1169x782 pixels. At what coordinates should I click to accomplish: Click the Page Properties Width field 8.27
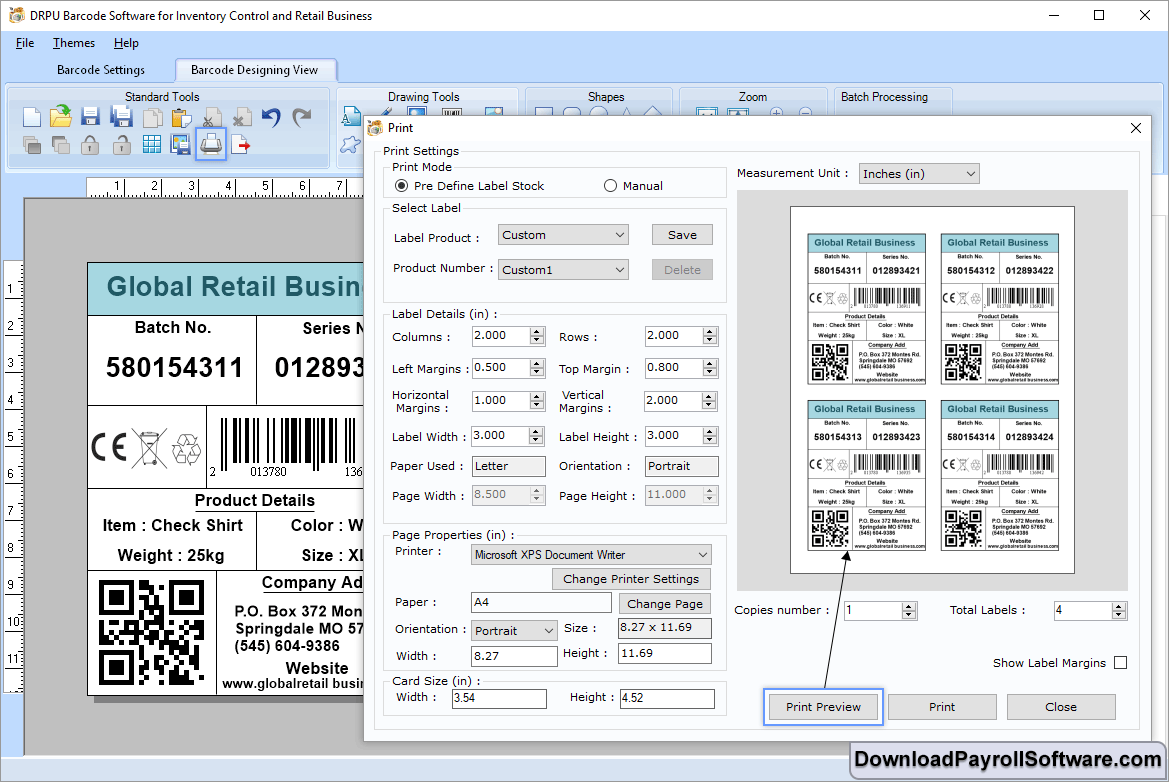tap(514, 656)
